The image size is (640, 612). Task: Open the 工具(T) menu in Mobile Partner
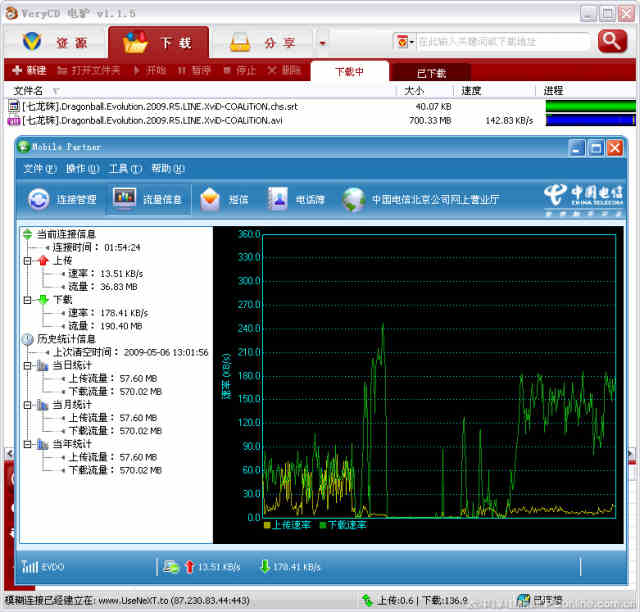pos(125,169)
